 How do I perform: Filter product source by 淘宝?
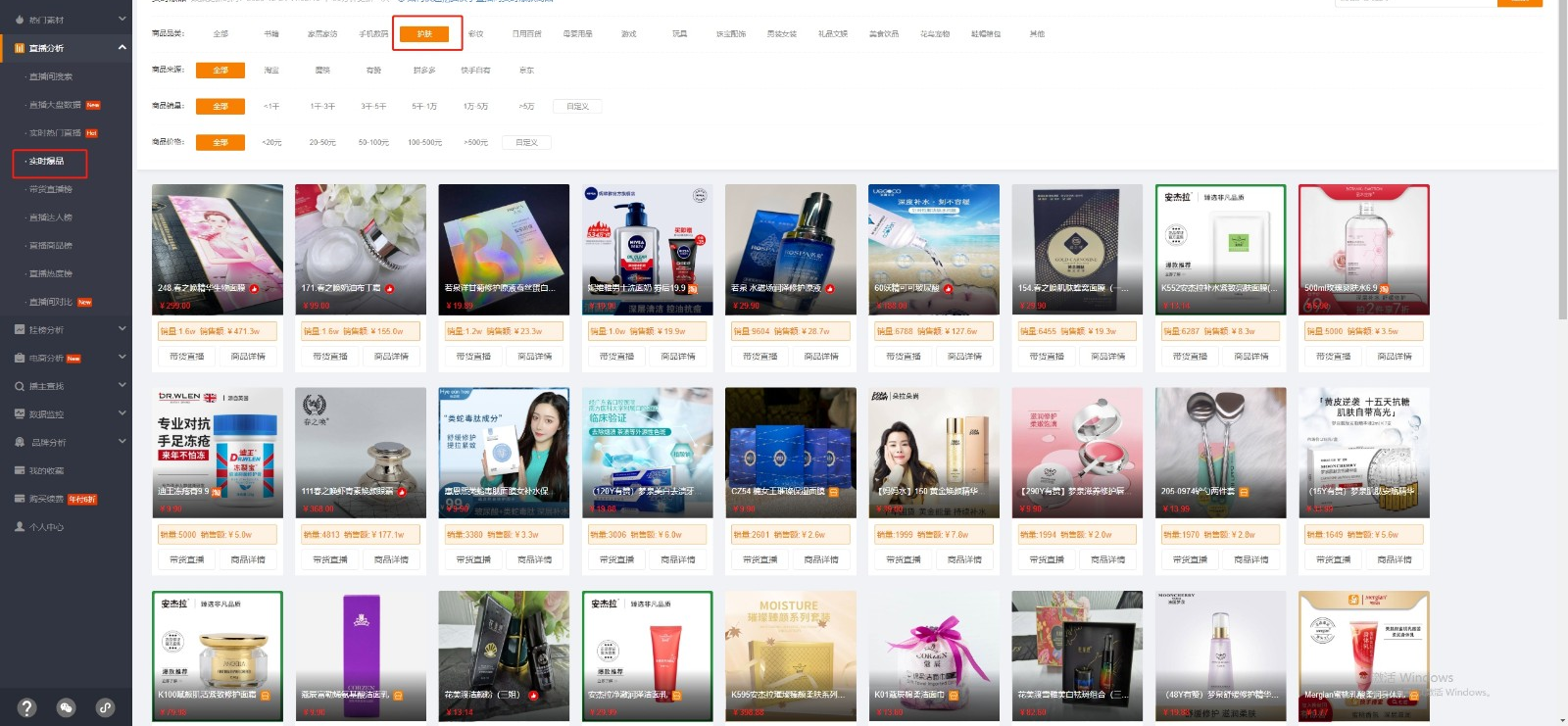pos(271,70)
